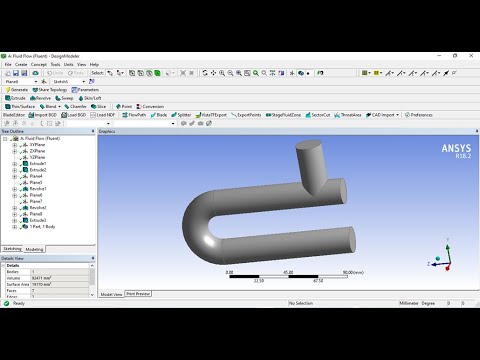Expand the XYPlane tree node

pos(14,145)
